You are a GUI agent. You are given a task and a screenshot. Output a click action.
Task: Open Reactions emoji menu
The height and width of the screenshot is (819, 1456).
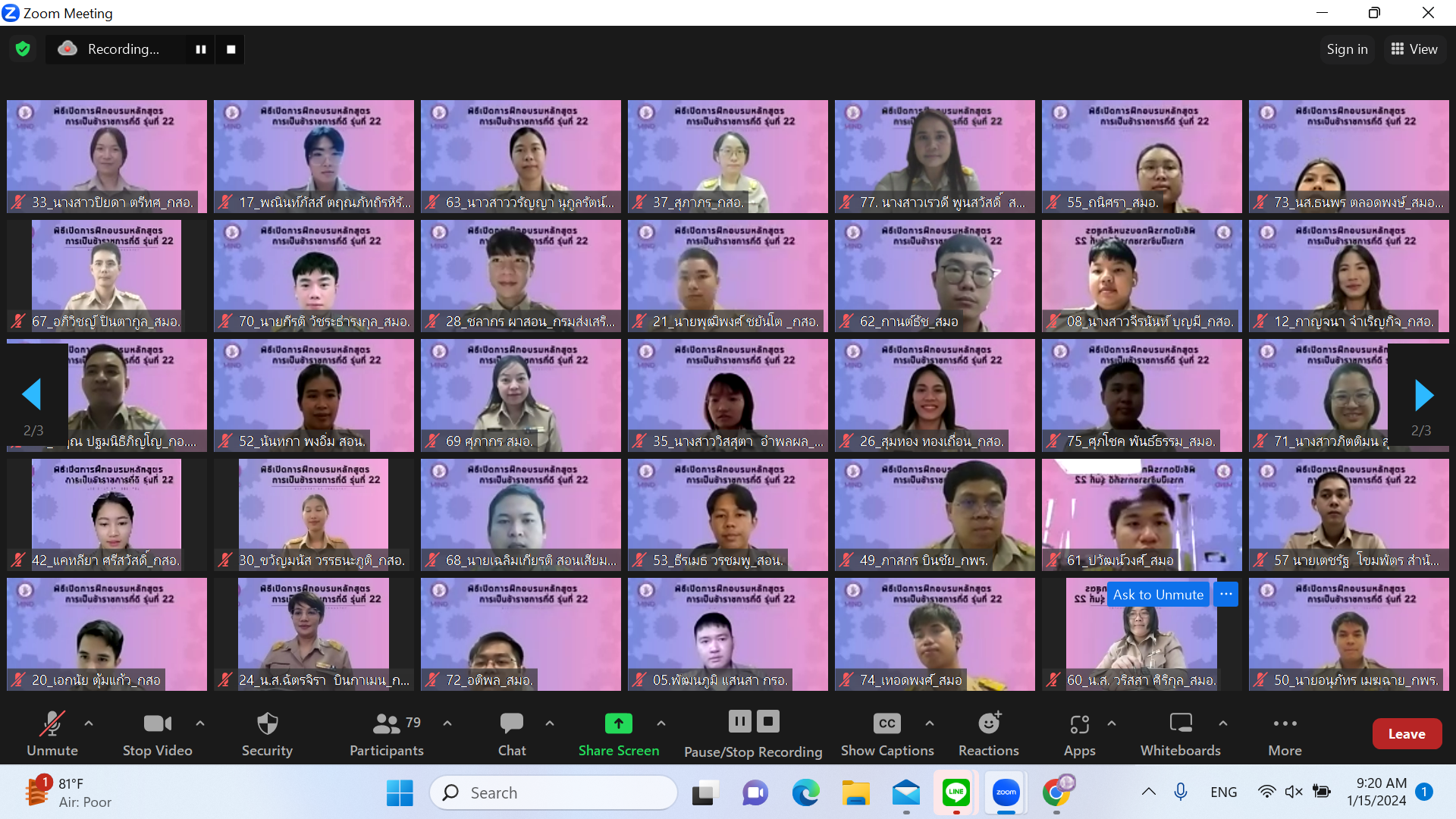[x=988, y=724]
